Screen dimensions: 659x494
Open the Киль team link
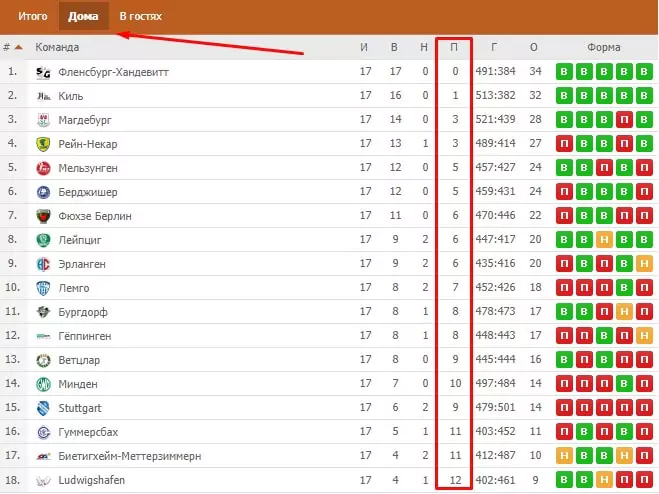(x=71, y=96)
